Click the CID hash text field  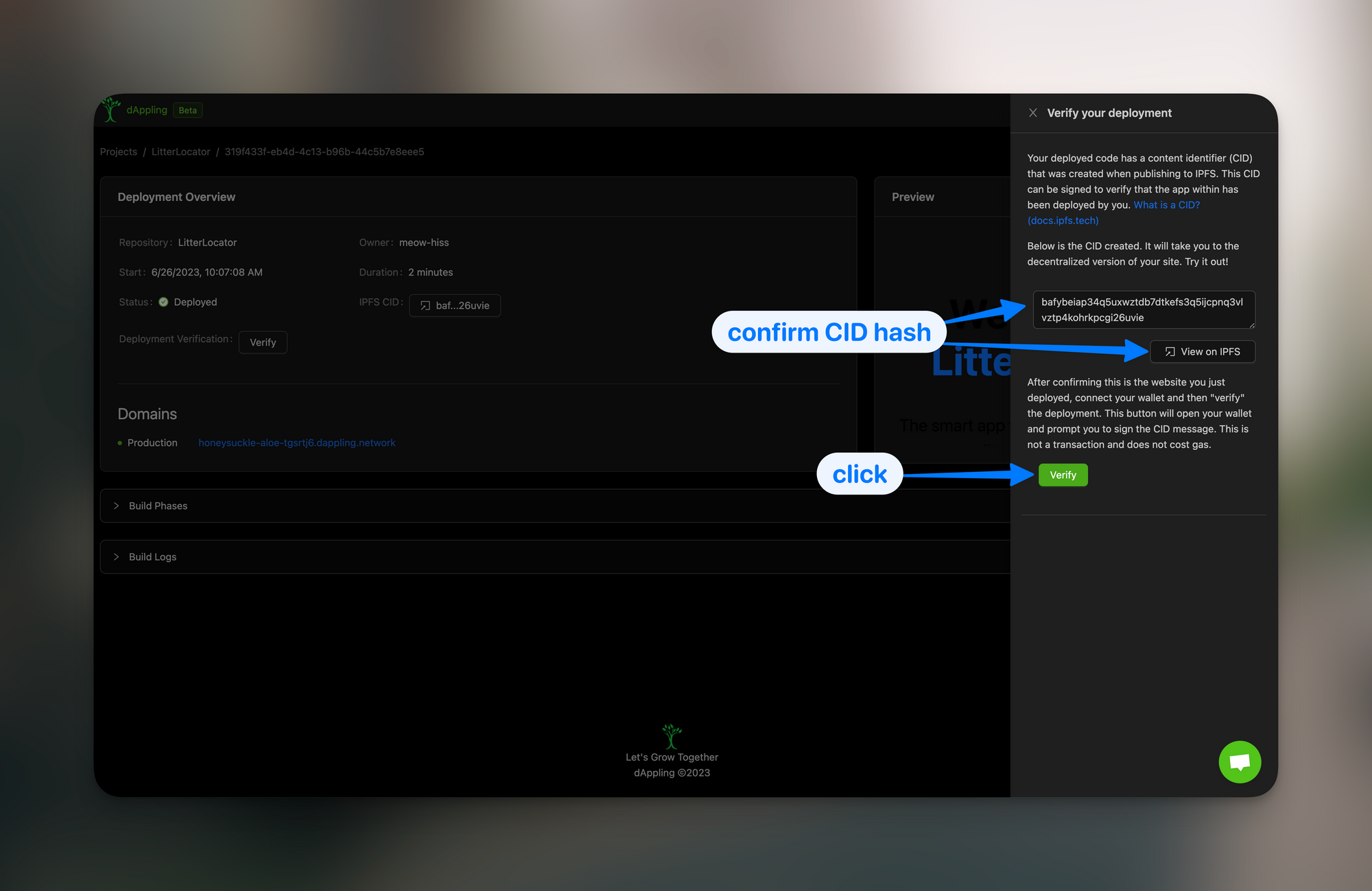tap(1142, 309)
